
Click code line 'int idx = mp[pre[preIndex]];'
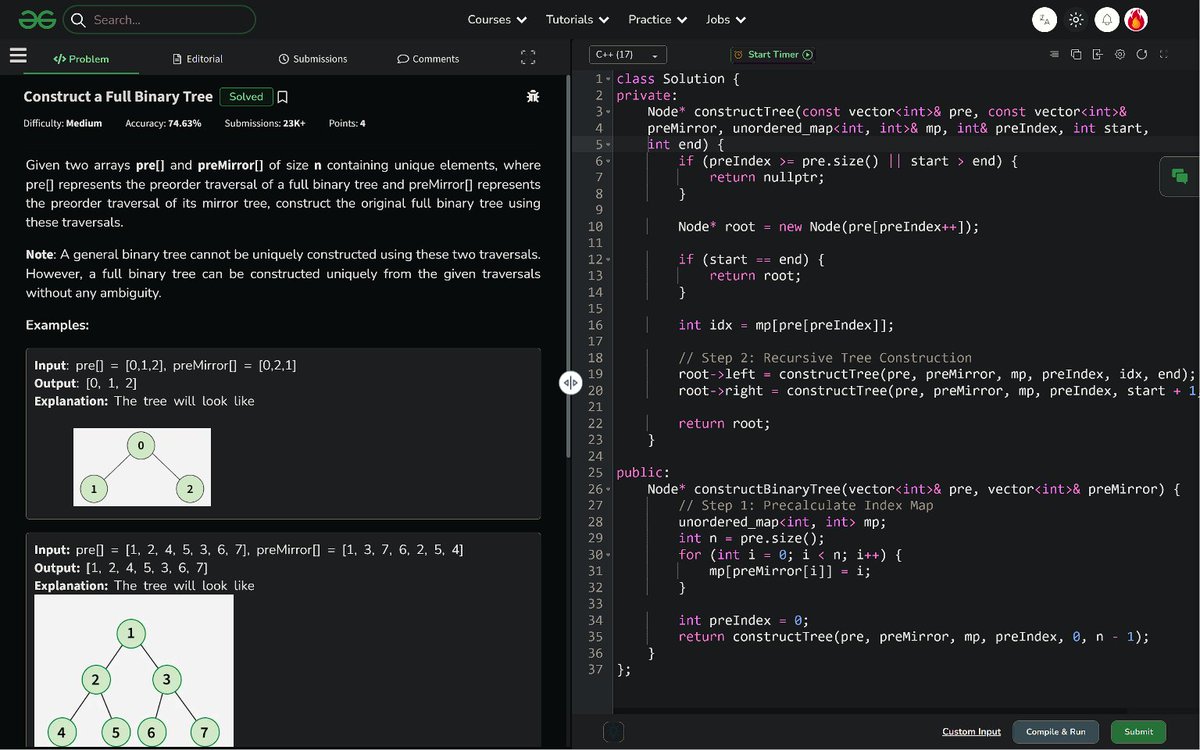tap(786, 325)
